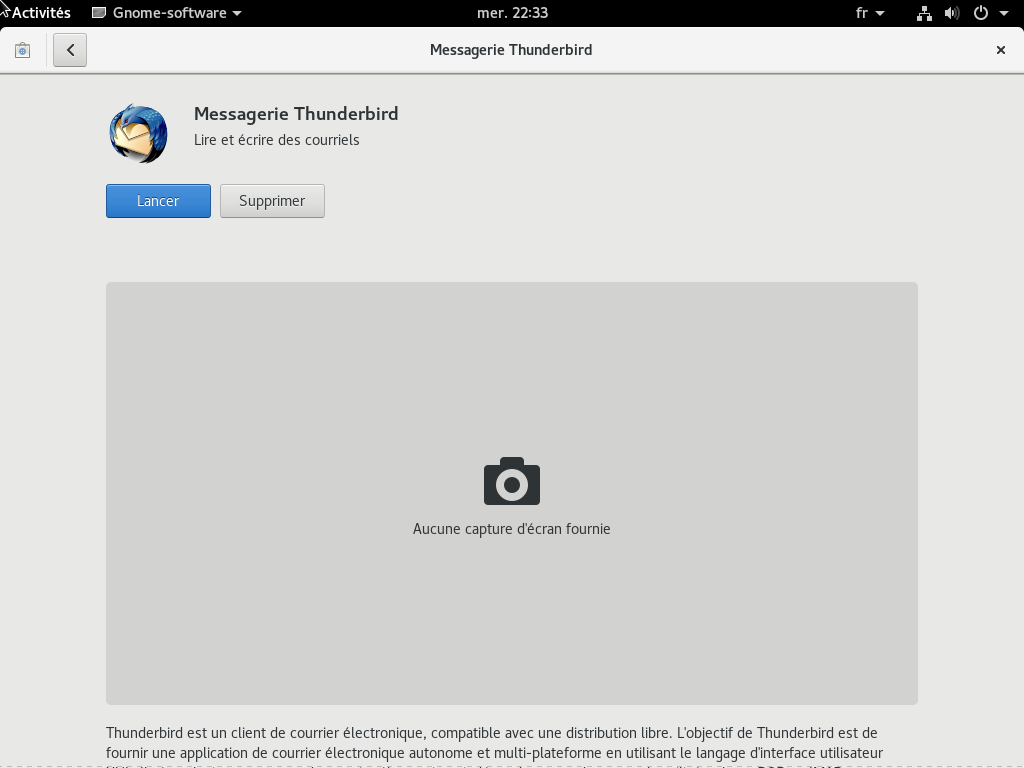Click the volume speaker icon
The image size is (1024, 768).
point(952,13)
